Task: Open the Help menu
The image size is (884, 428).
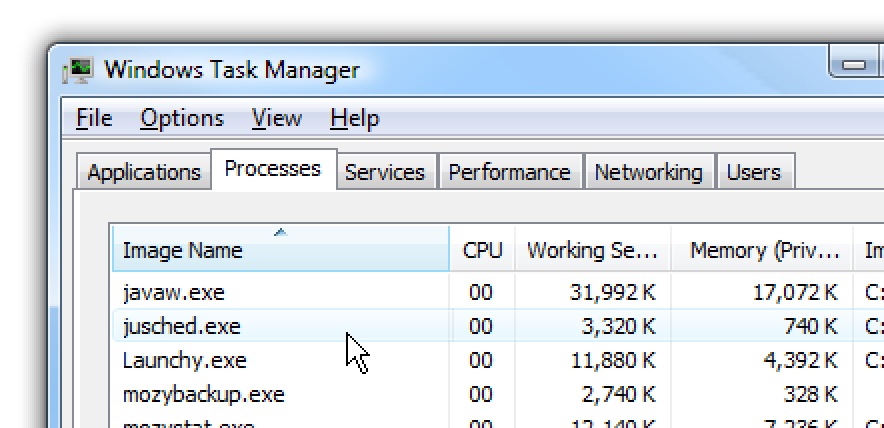Action: point(355,119)
